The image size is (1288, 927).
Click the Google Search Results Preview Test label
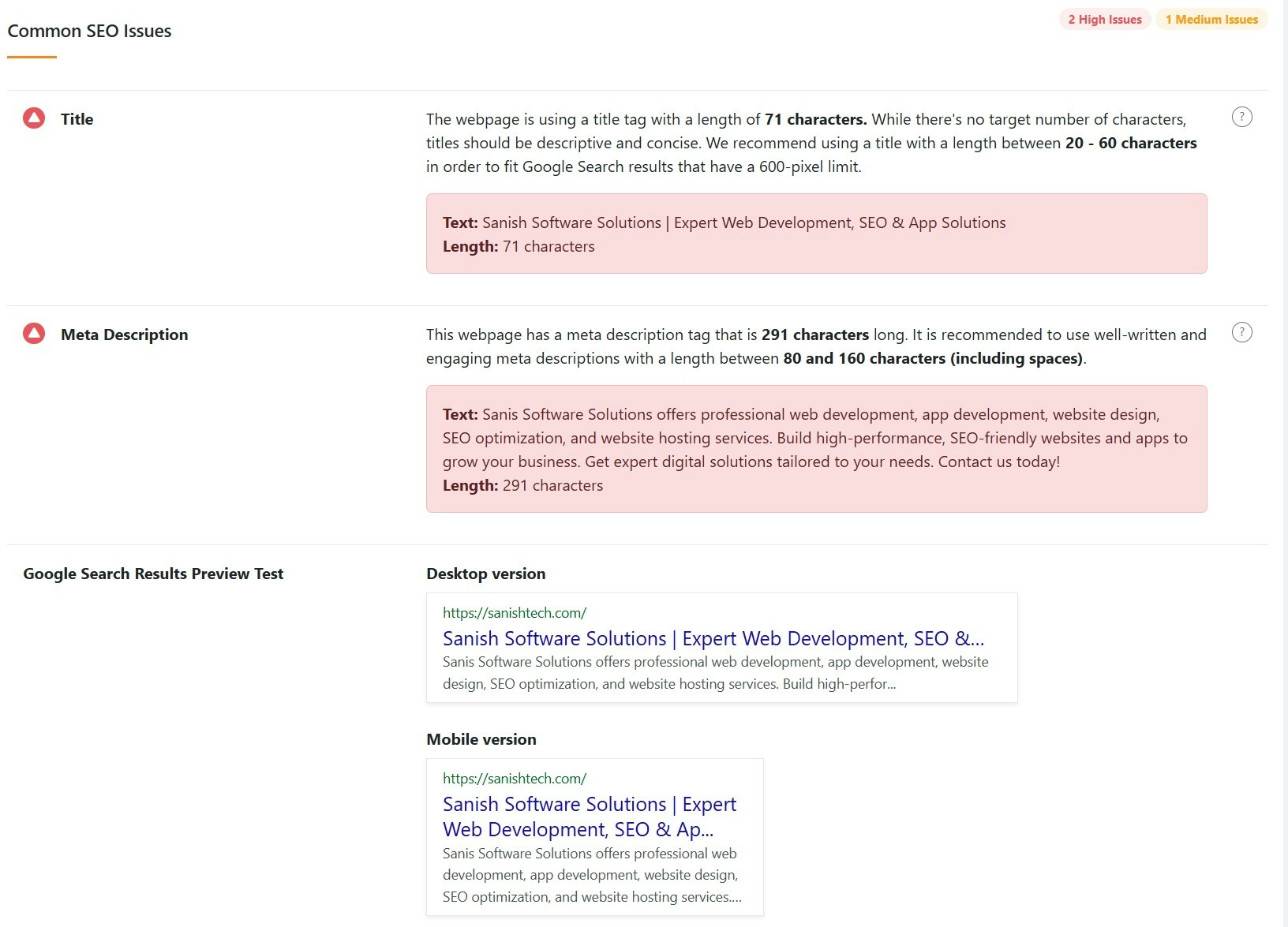click(x=153, y=574)
